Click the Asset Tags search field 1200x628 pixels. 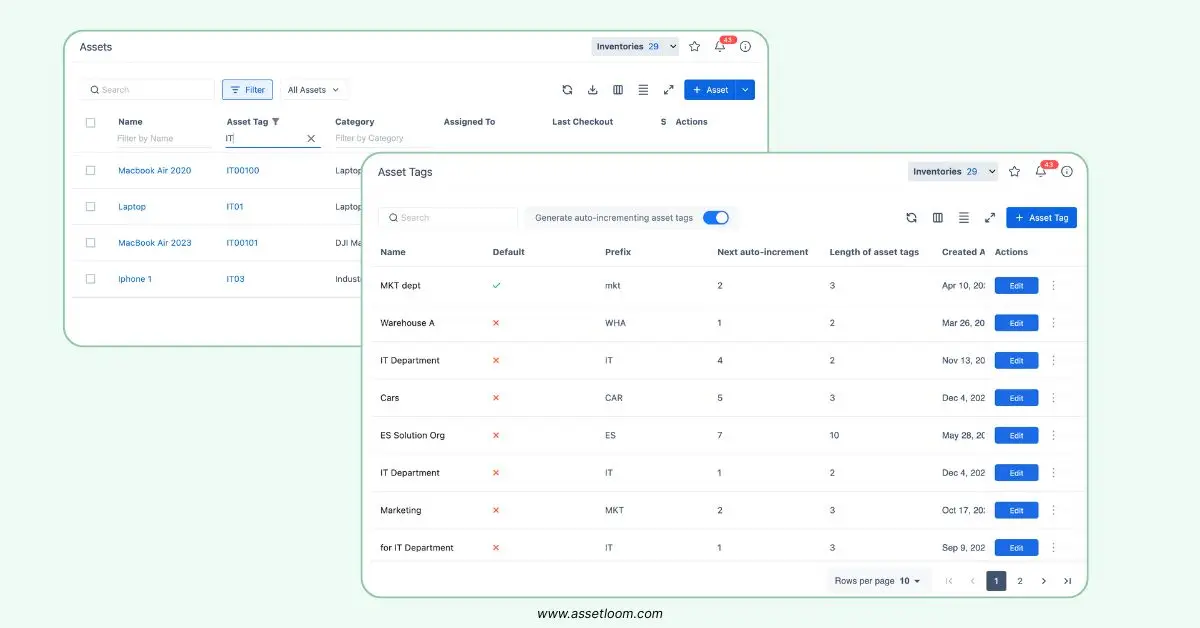point(448,217)
